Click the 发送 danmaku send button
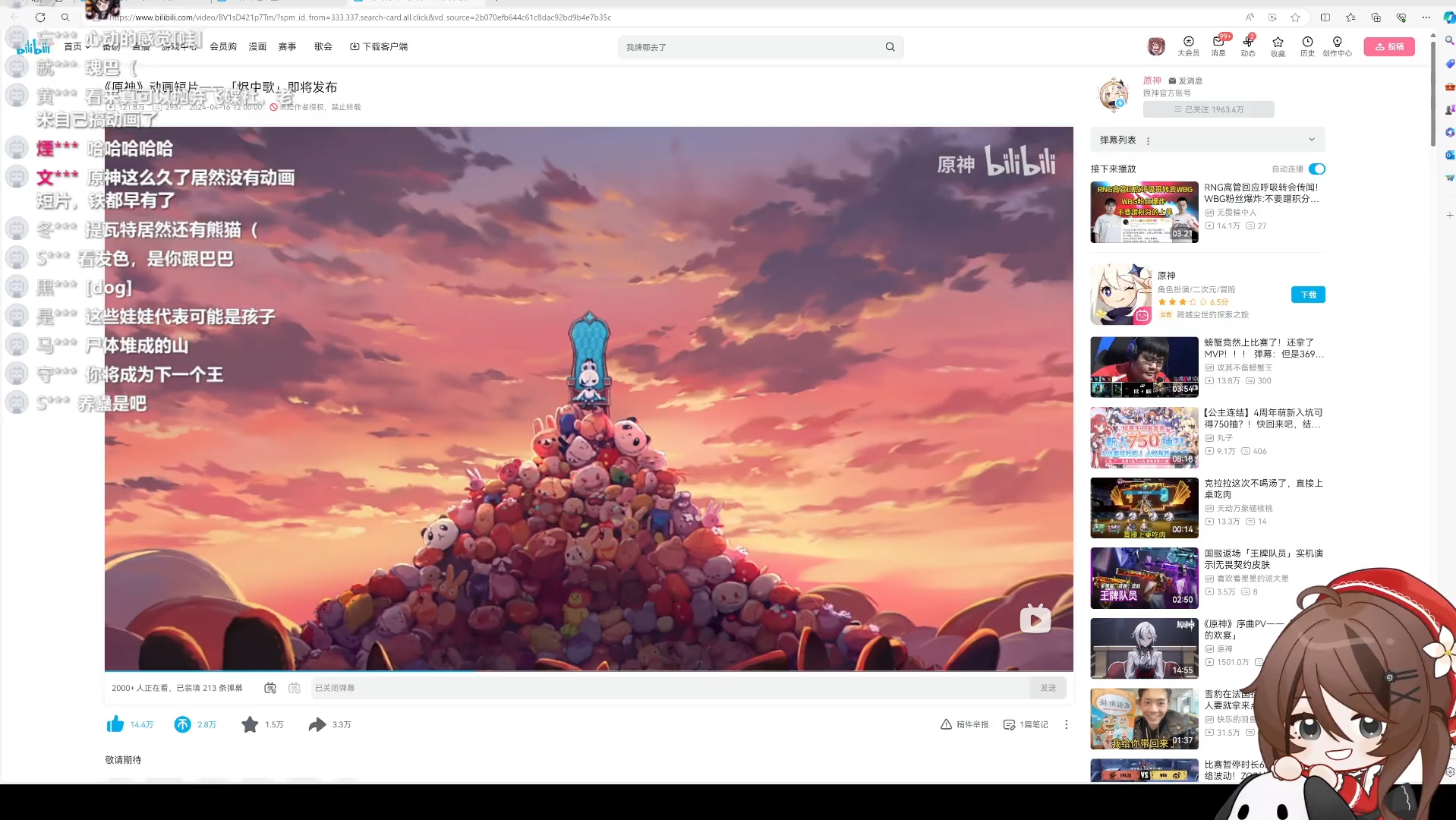Screen dimensions: 1456x820 click(x=1048, y=688)
